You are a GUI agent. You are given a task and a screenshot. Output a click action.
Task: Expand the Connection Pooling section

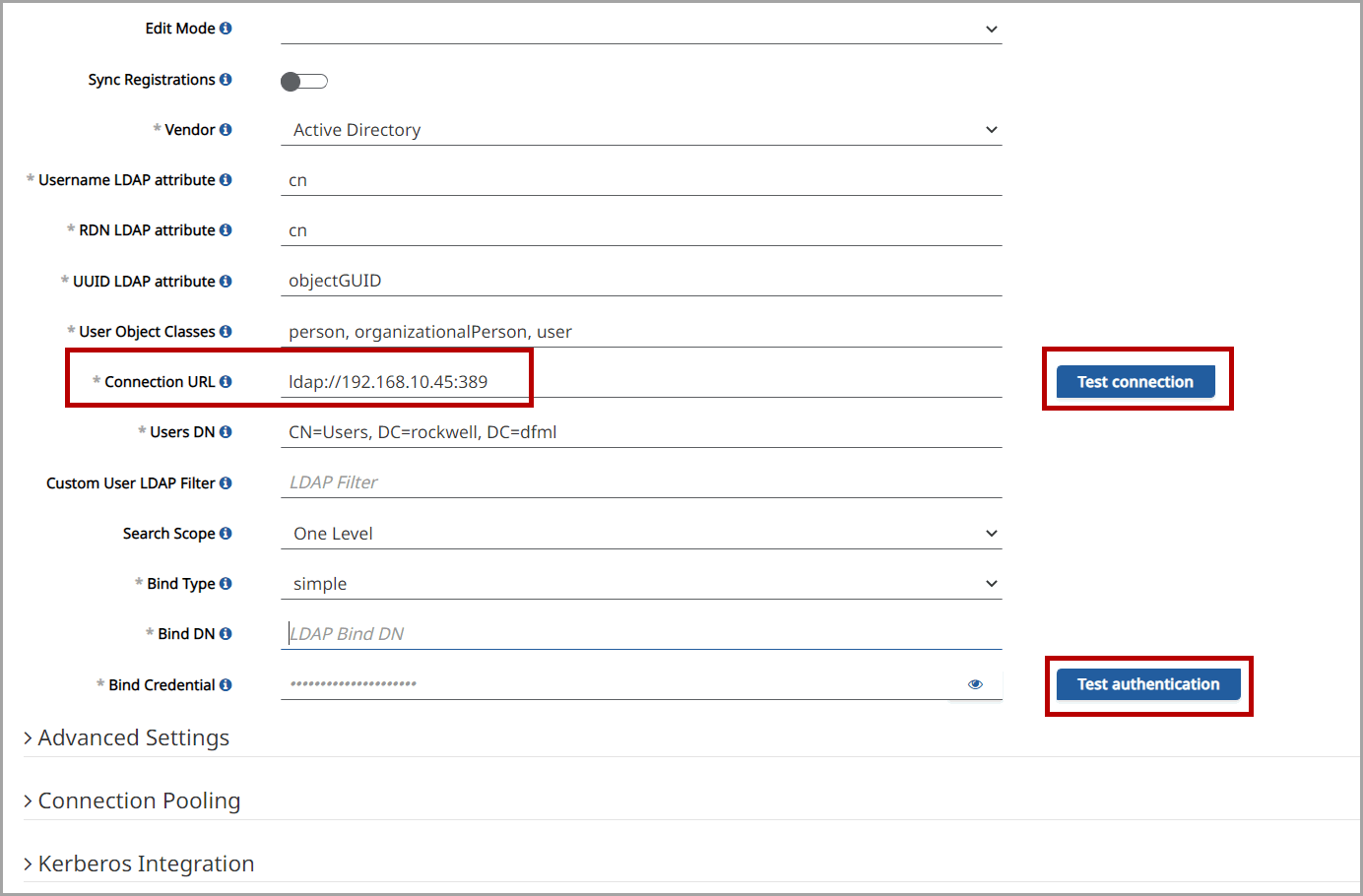(x=139, y=800)
